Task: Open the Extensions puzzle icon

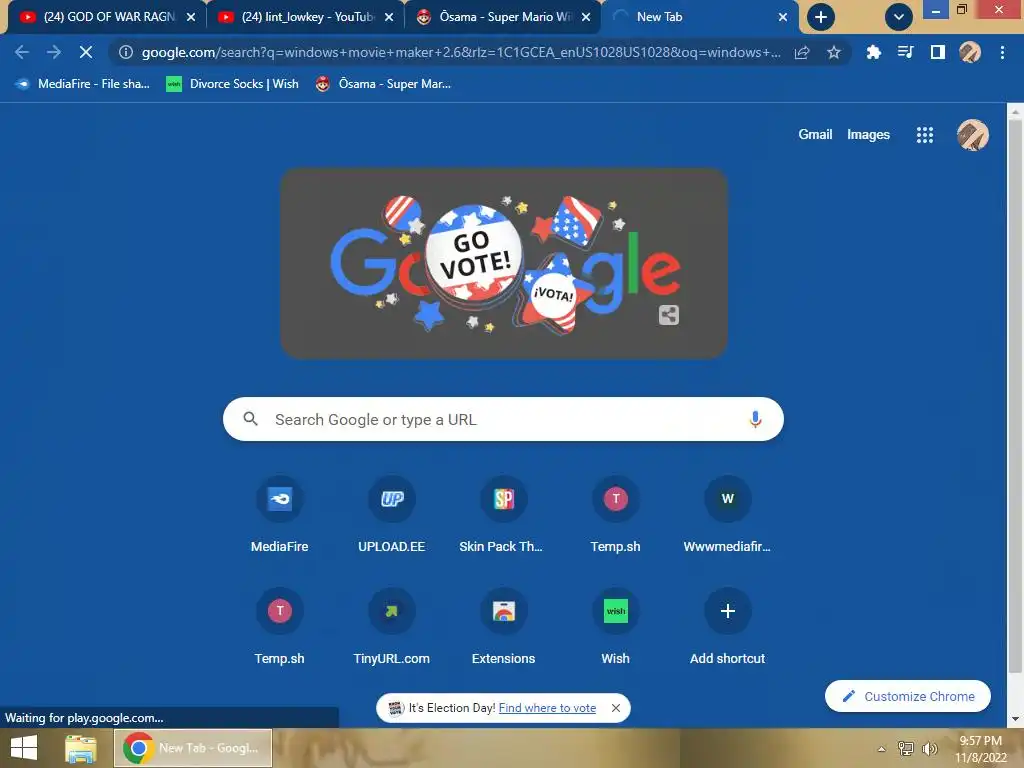Action: 873,52
